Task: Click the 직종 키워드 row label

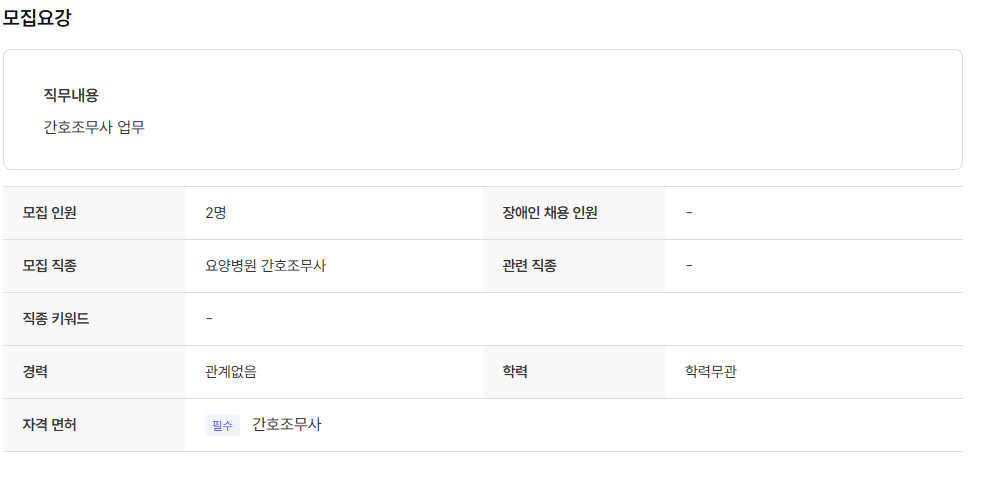Action: pos(56,318)
